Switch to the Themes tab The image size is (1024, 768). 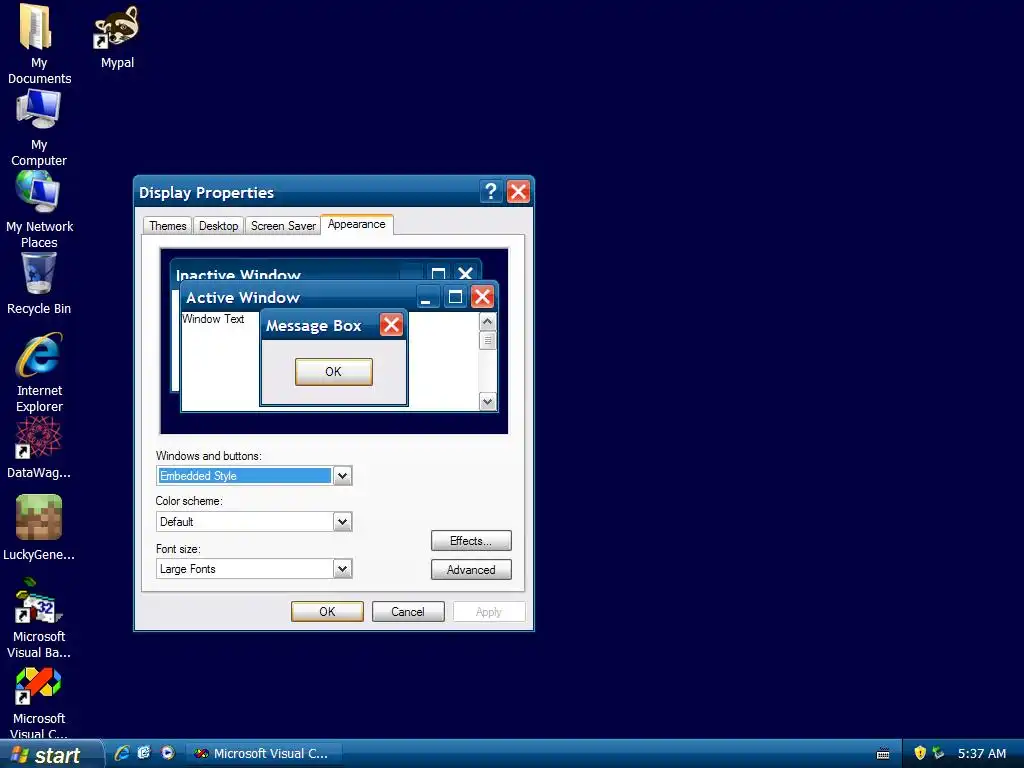tap(167, 225)
